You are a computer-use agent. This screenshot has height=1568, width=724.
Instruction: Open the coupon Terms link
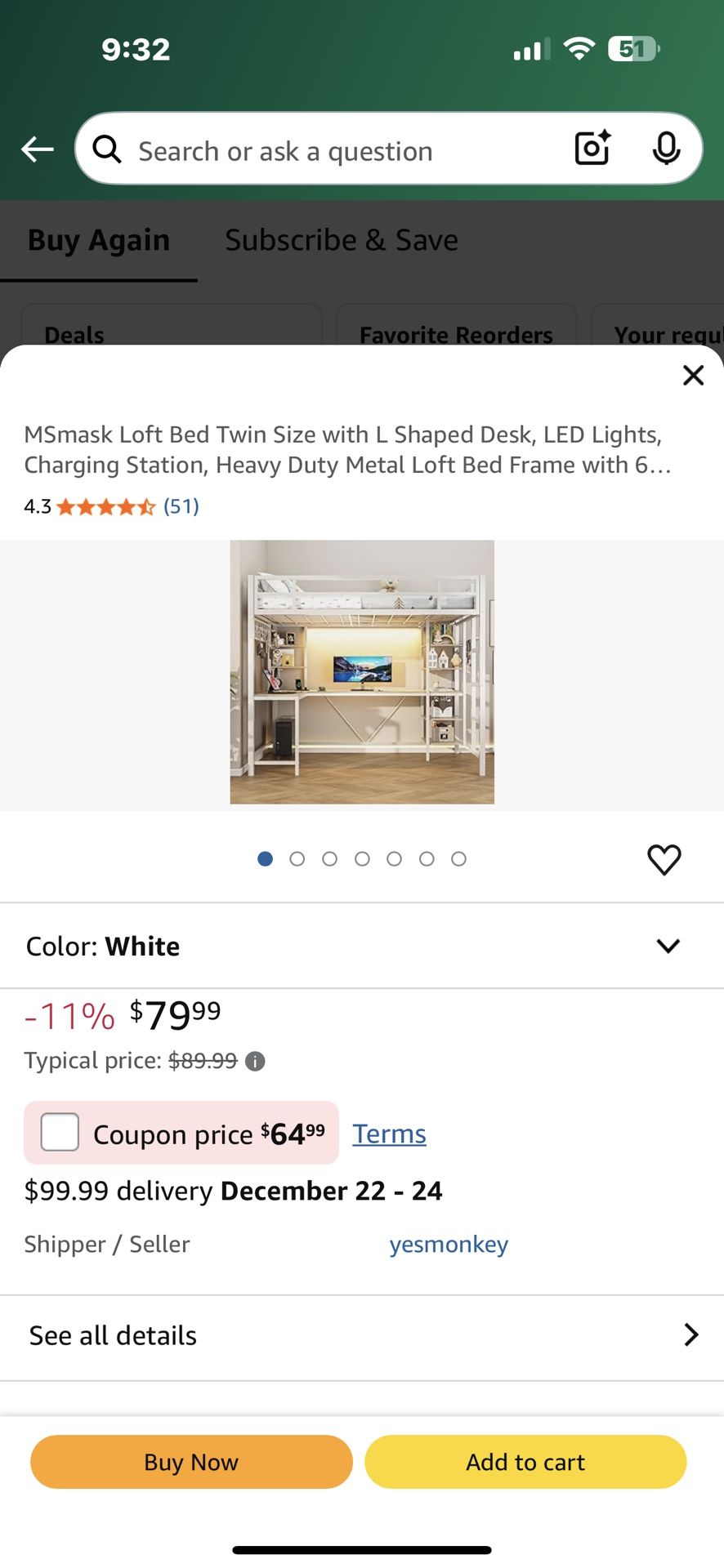point(389,1134)
